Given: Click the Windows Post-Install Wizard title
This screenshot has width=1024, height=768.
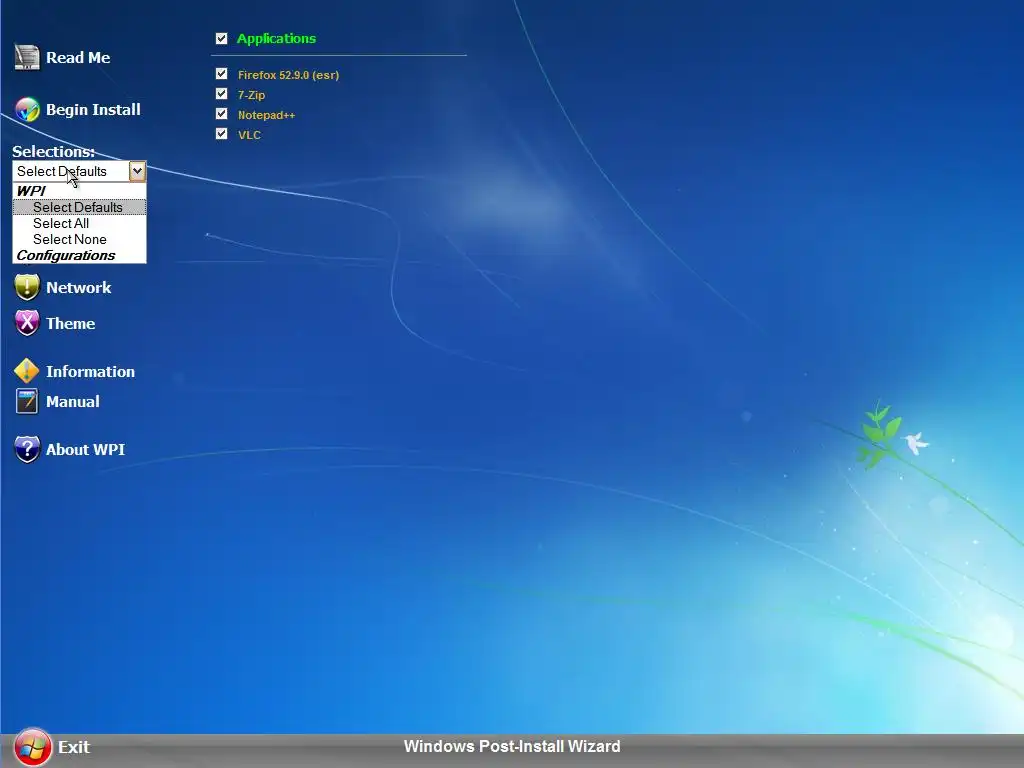Looking at the screenshot, I should 512,746.
